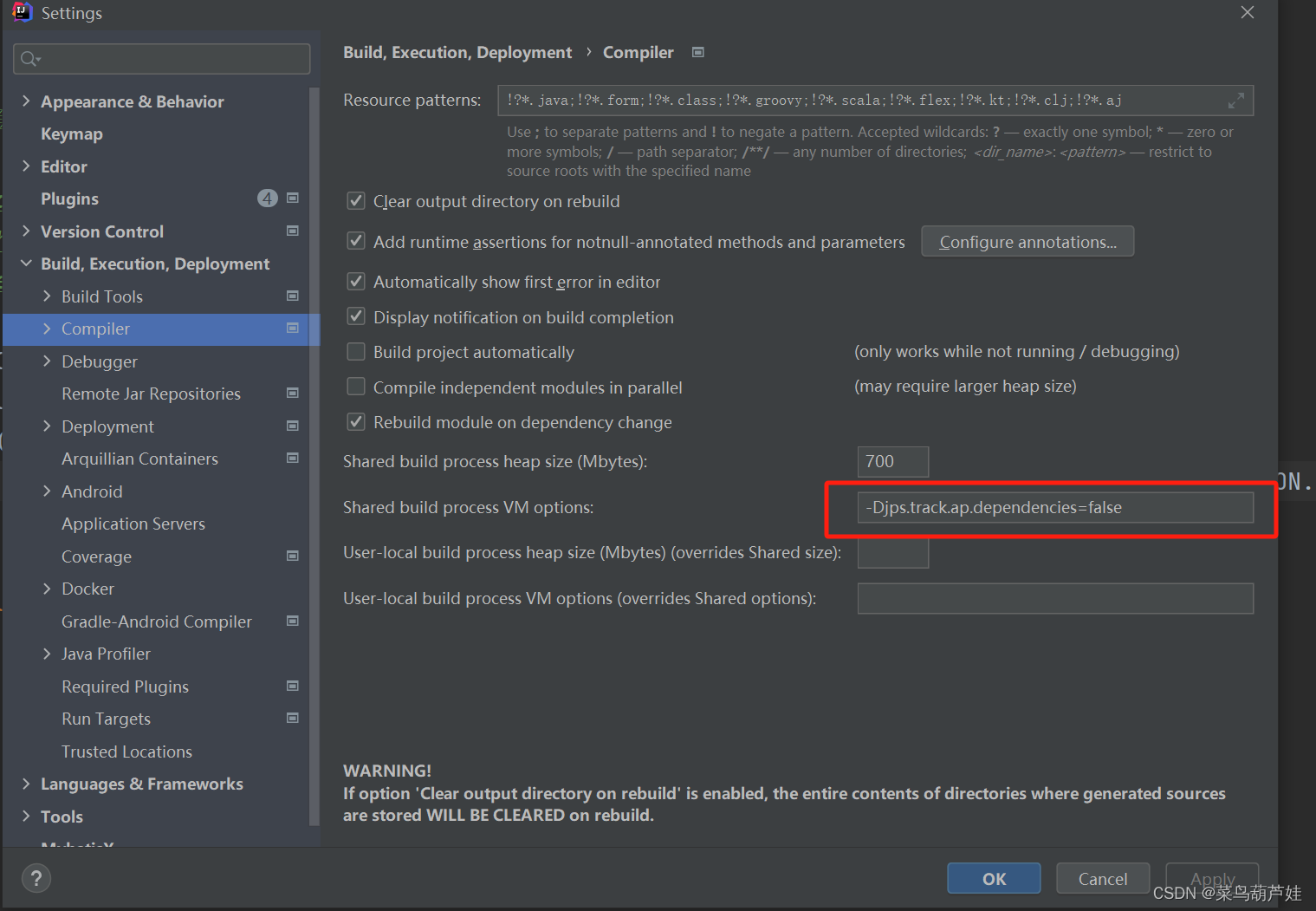Click the marker icon next to Coverage
The width and height of the screenshot is (1316, 911).
pyautogui.click(x=293, y=556)
